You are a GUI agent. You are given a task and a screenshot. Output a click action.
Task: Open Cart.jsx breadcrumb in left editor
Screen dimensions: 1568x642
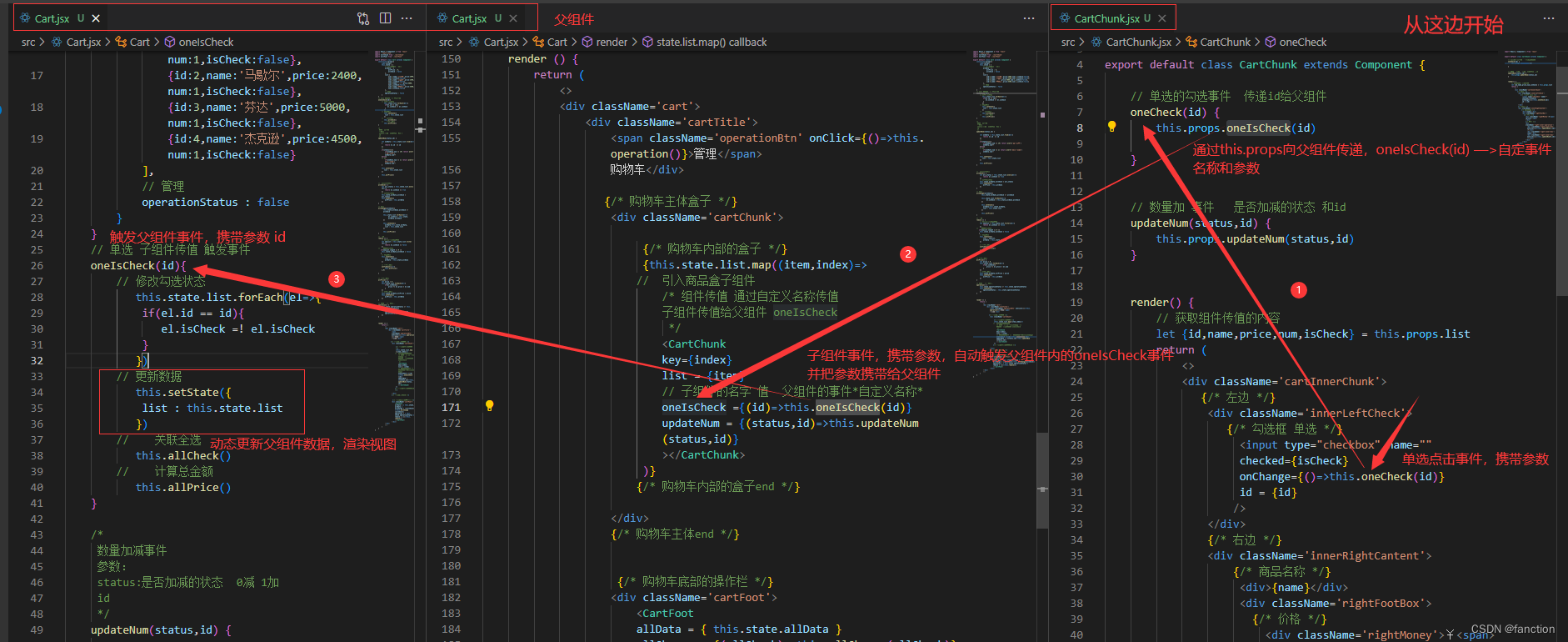76,42
